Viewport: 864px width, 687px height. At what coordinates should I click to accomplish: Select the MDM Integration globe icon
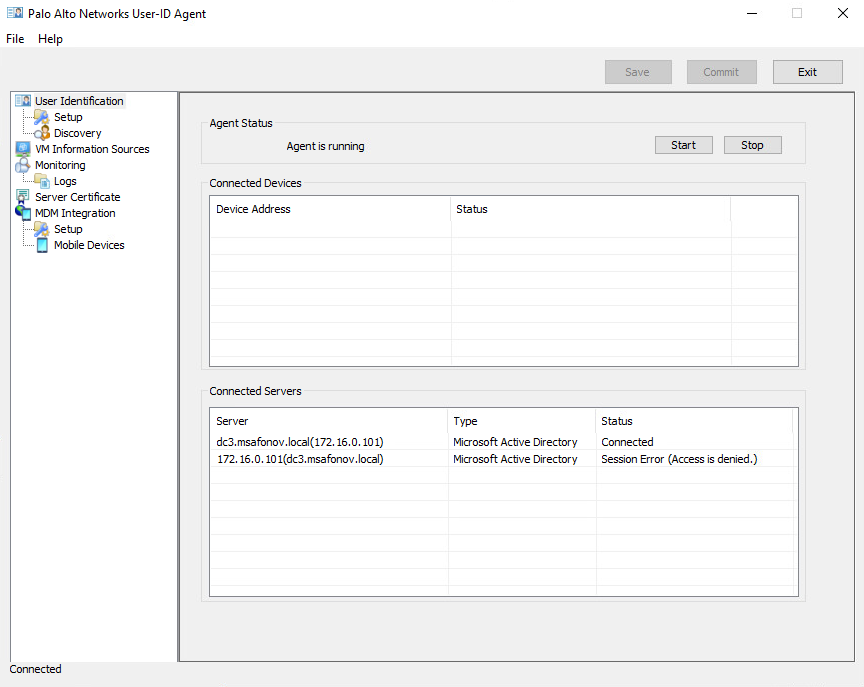pos(23,213)
